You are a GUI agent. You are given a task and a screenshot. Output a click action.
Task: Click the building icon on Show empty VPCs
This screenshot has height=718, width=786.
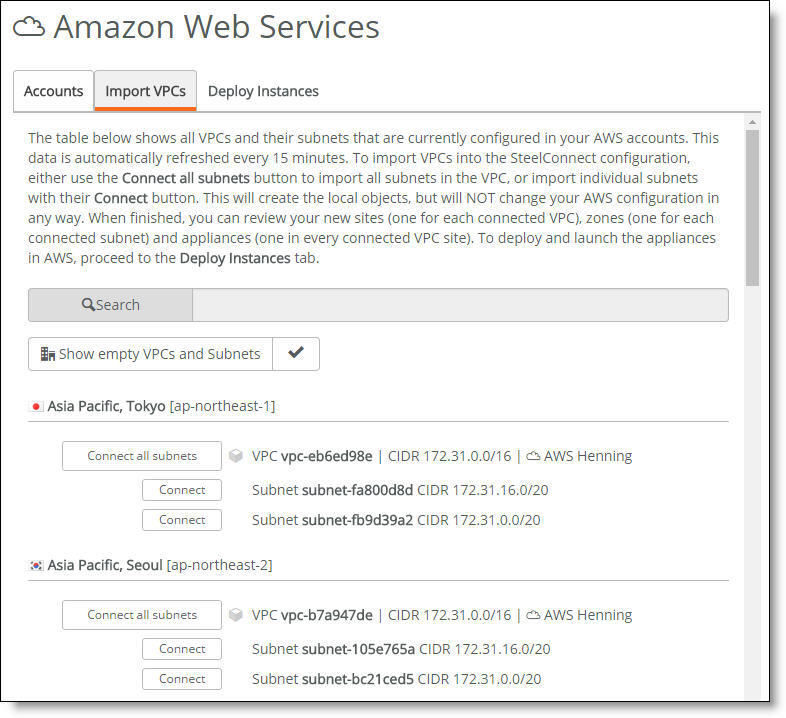pyautogui.click(x=48, y=354)
